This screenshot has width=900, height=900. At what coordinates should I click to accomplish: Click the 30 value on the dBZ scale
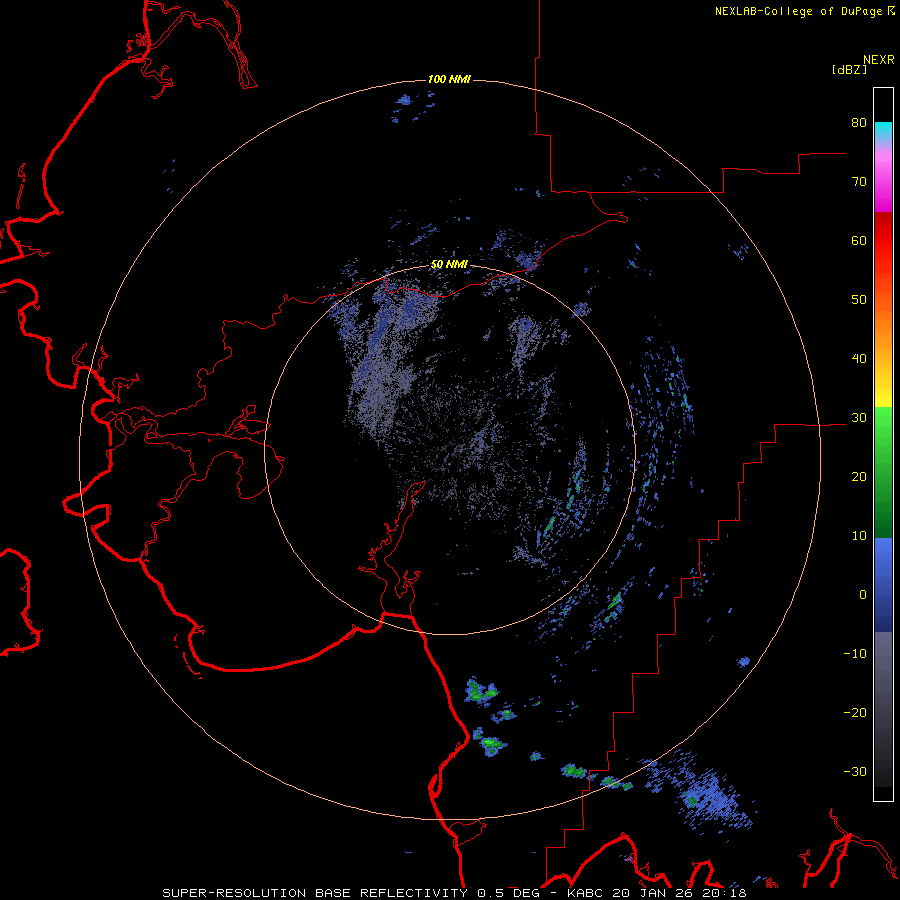(859, 418)
